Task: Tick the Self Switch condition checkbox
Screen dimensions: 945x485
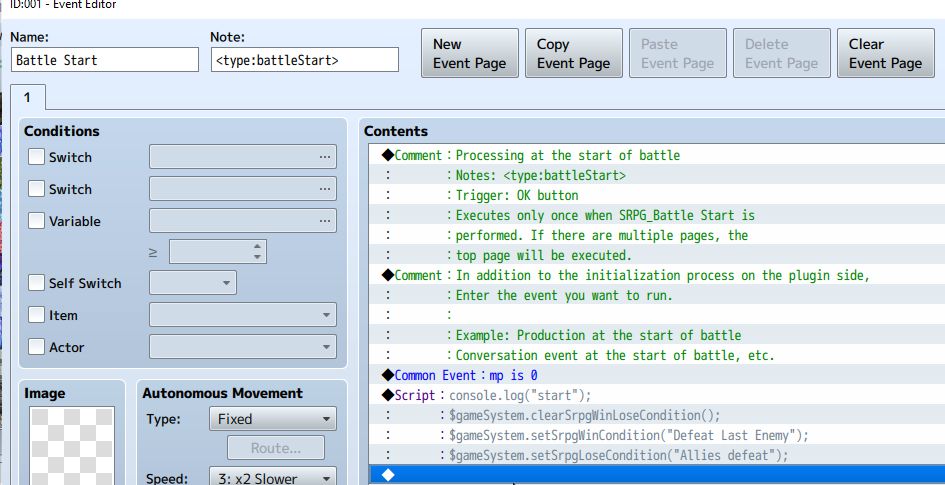Action: point(36,283)
